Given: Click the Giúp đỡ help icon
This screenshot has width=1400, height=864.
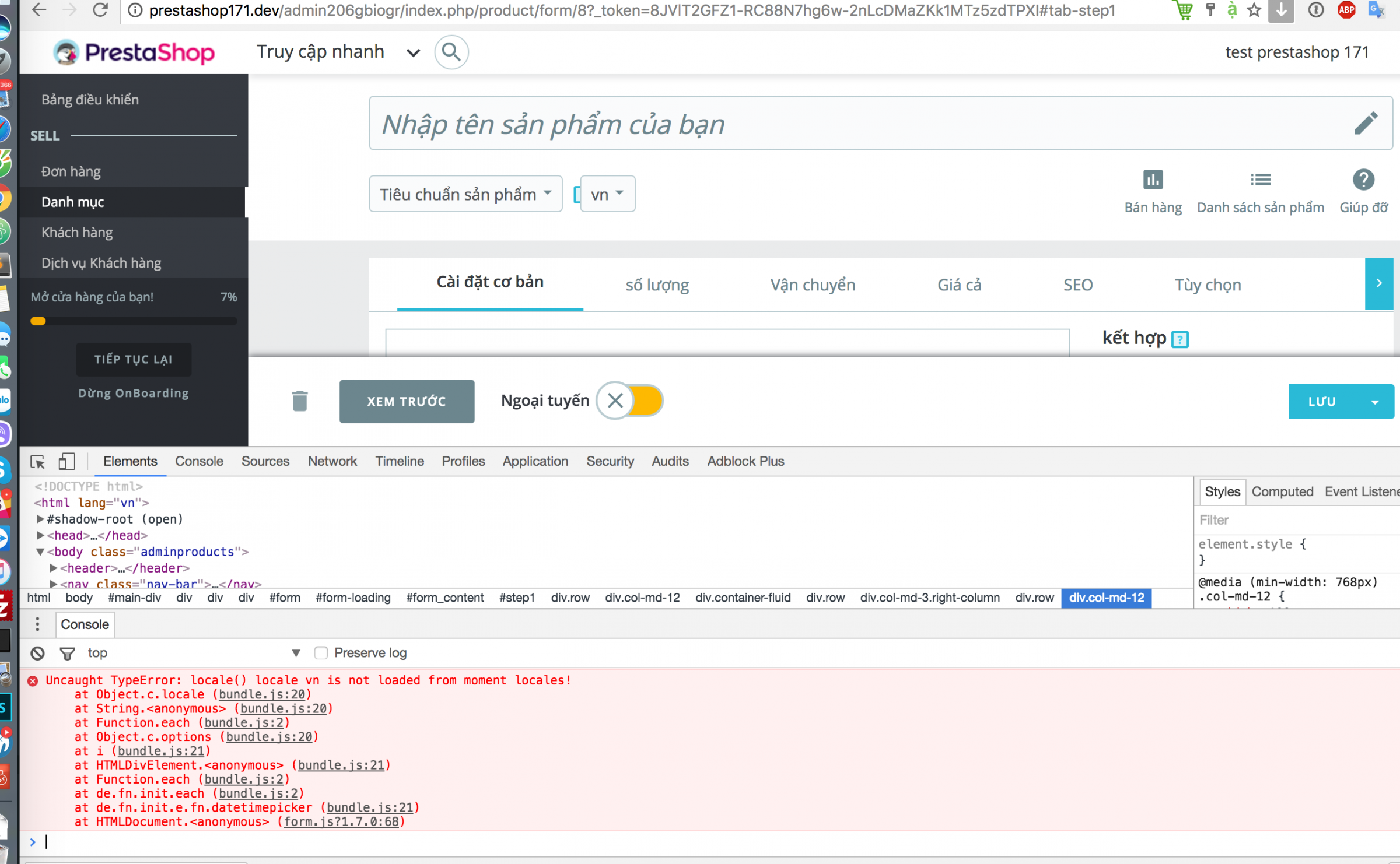Looking at the screenshot, I should [1363, 180].
